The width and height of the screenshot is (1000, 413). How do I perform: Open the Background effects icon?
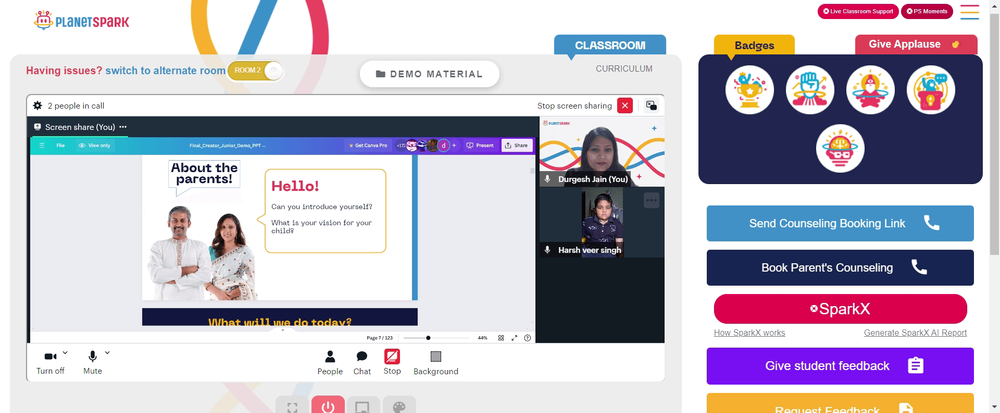tap(436, 356)
